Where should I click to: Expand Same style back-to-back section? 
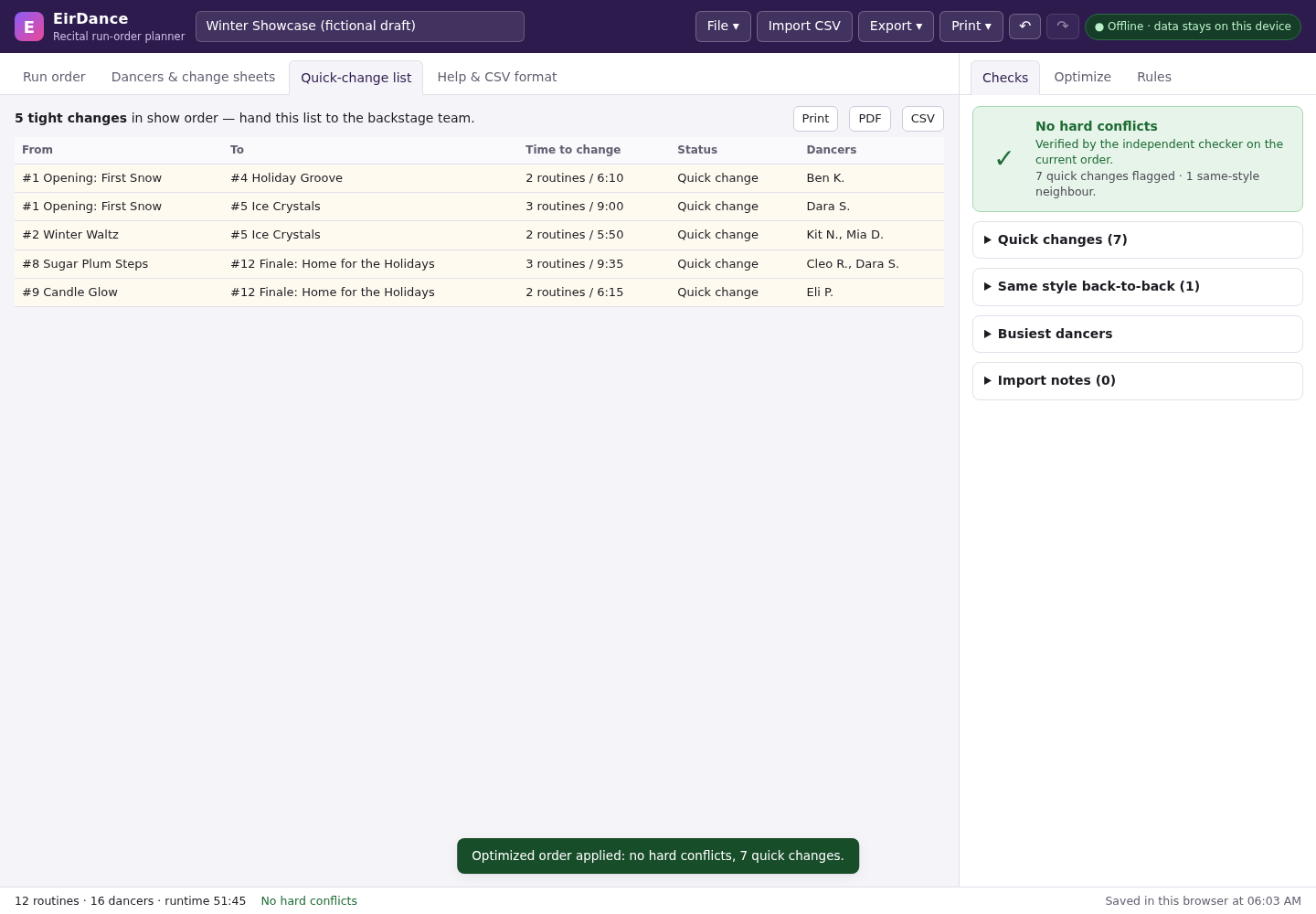tap(1138, 287)
